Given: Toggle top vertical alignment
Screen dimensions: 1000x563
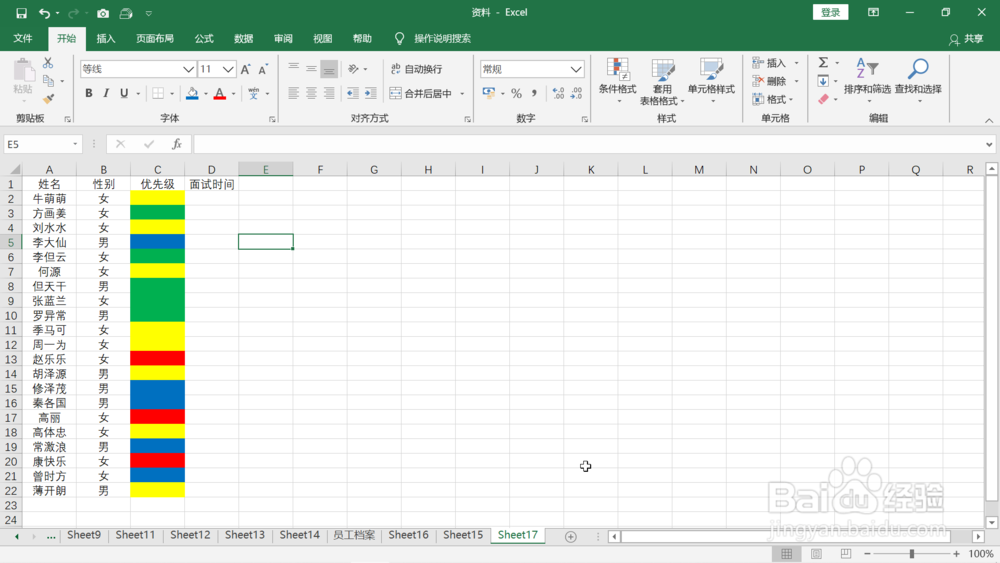Looking at the screenshot, I should [293, 69].
